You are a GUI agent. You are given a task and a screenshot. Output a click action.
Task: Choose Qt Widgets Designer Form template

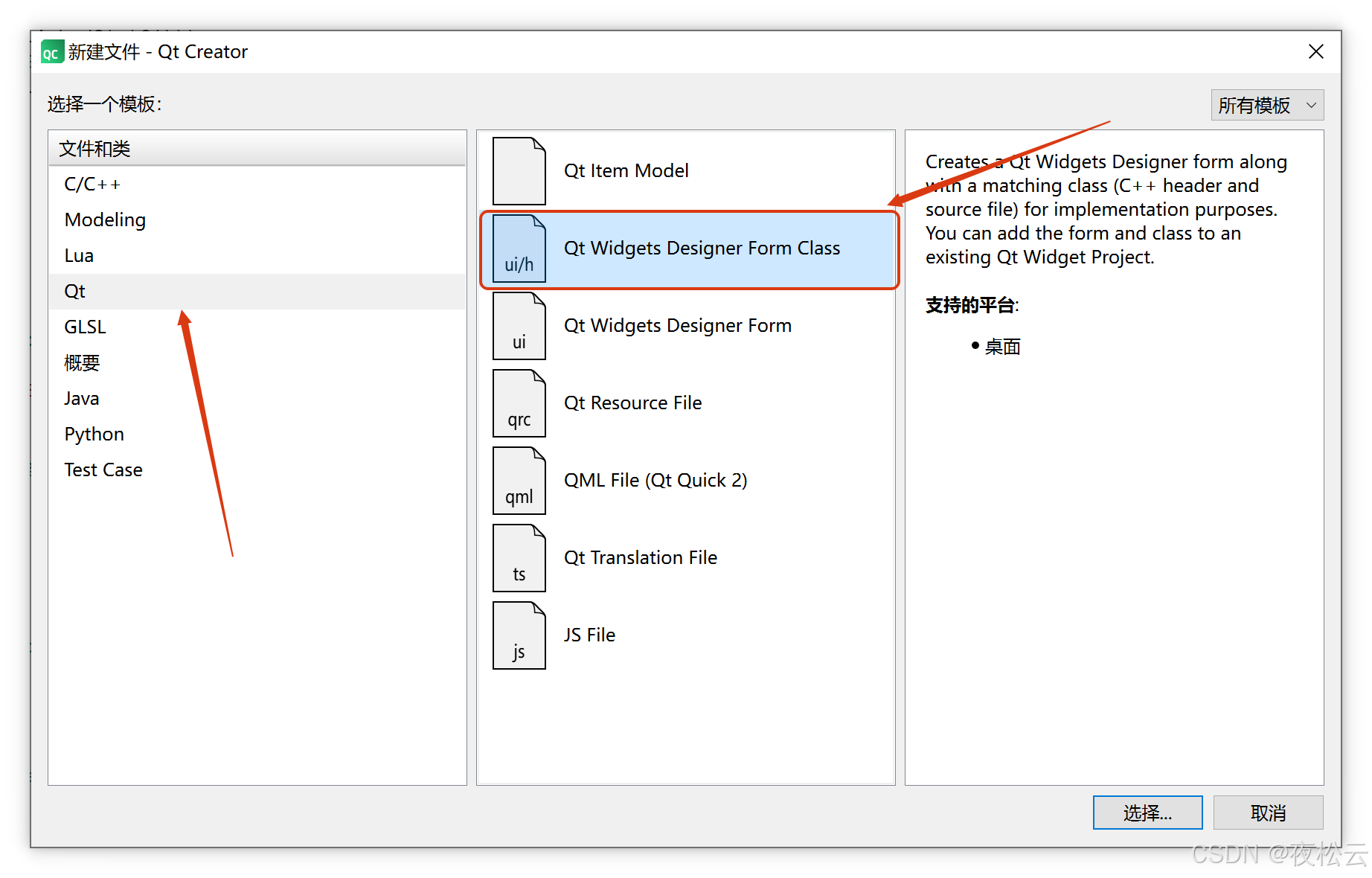(686, 326)
